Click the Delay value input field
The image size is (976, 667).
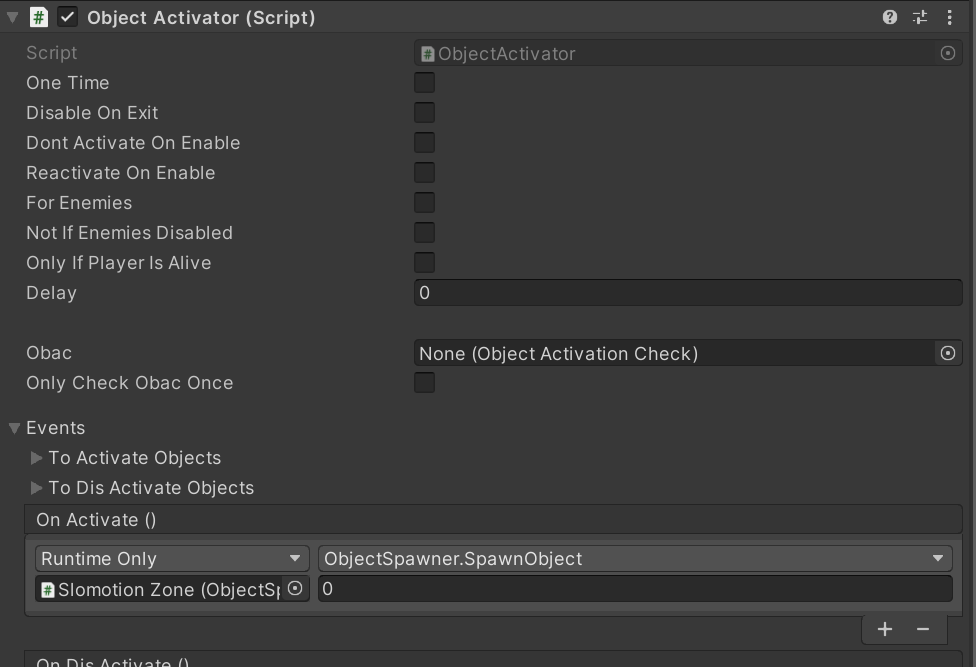point(687,293)
